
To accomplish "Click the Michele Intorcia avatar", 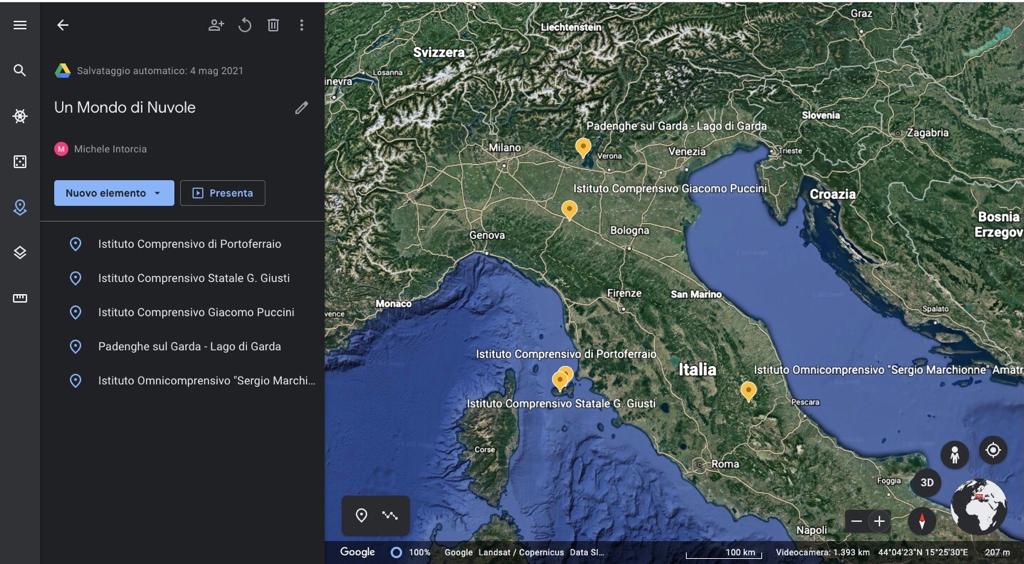I will pyautogui.click(x=61, y=149).
